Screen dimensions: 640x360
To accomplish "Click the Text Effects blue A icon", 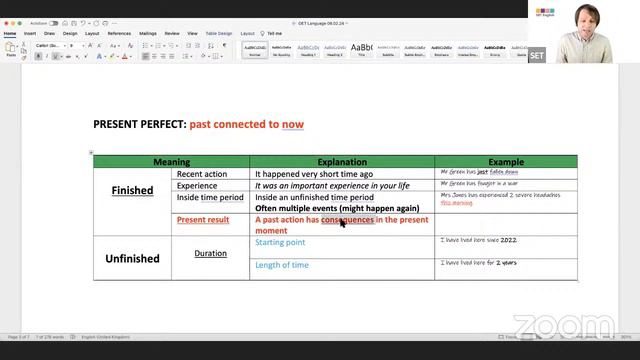I will point(99,56).
